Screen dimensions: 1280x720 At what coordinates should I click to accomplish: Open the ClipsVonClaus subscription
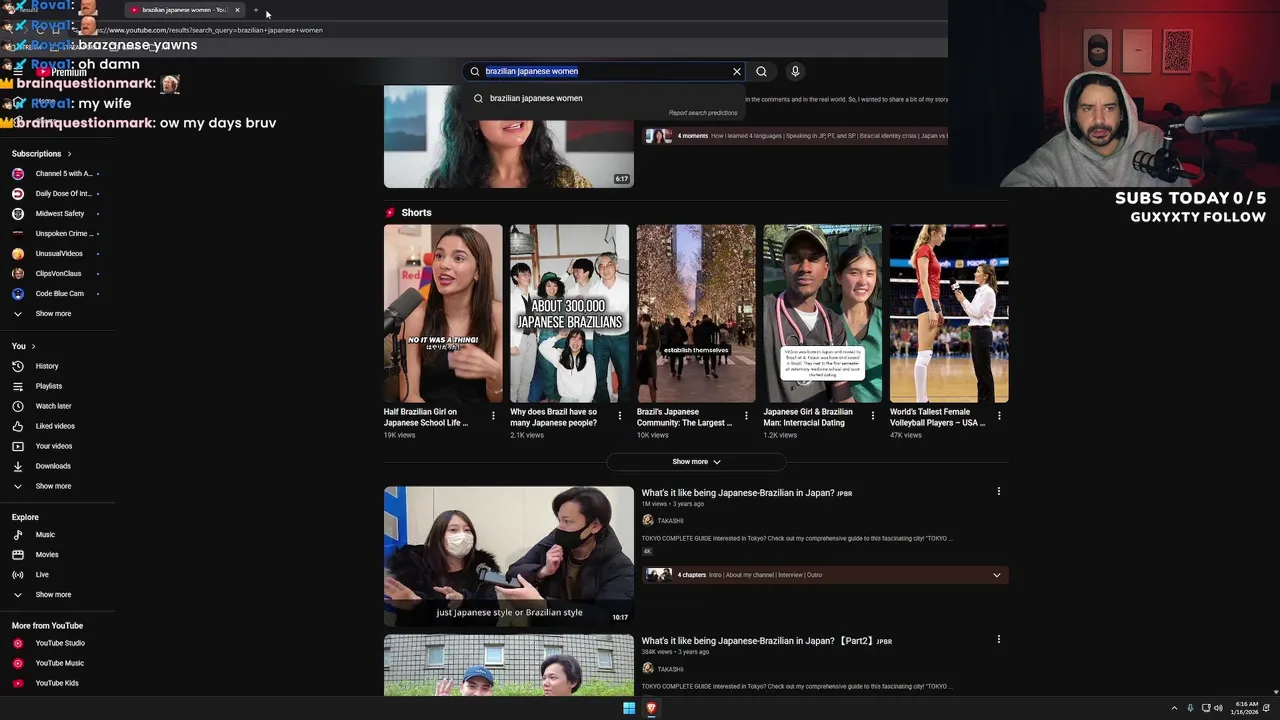pos(58,274)
